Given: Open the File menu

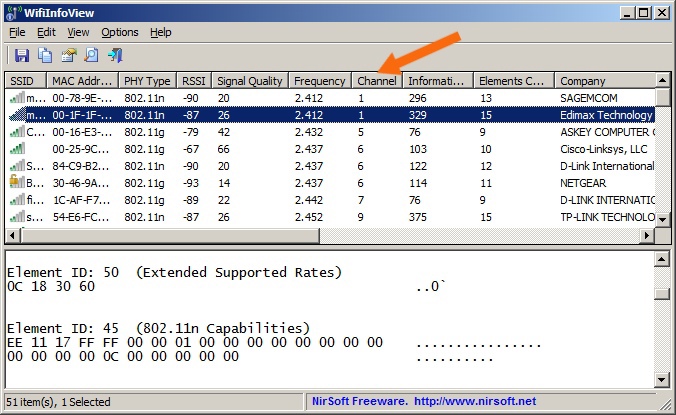Looking at the screenshot, I should [x=17, y=32].
